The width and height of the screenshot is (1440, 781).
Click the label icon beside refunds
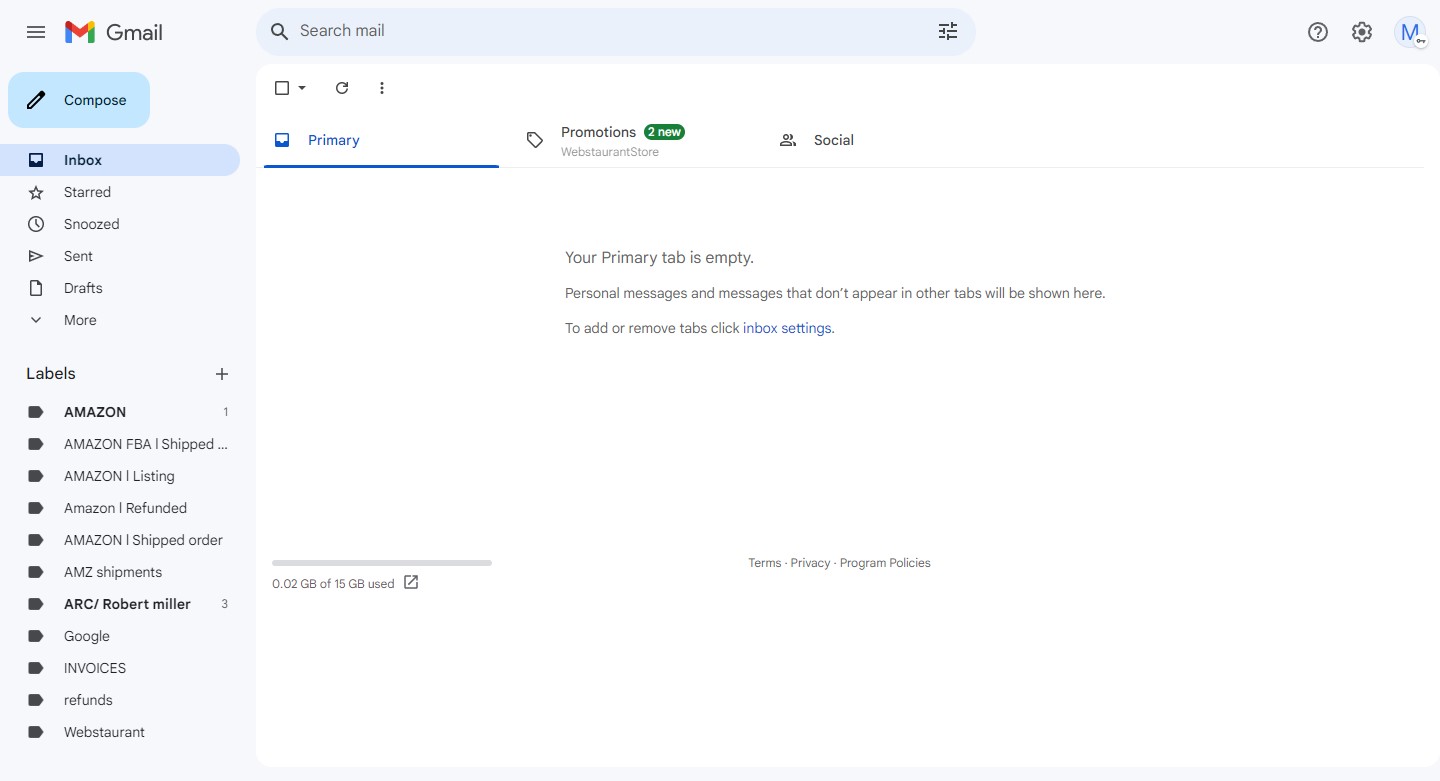pos(36,700)
